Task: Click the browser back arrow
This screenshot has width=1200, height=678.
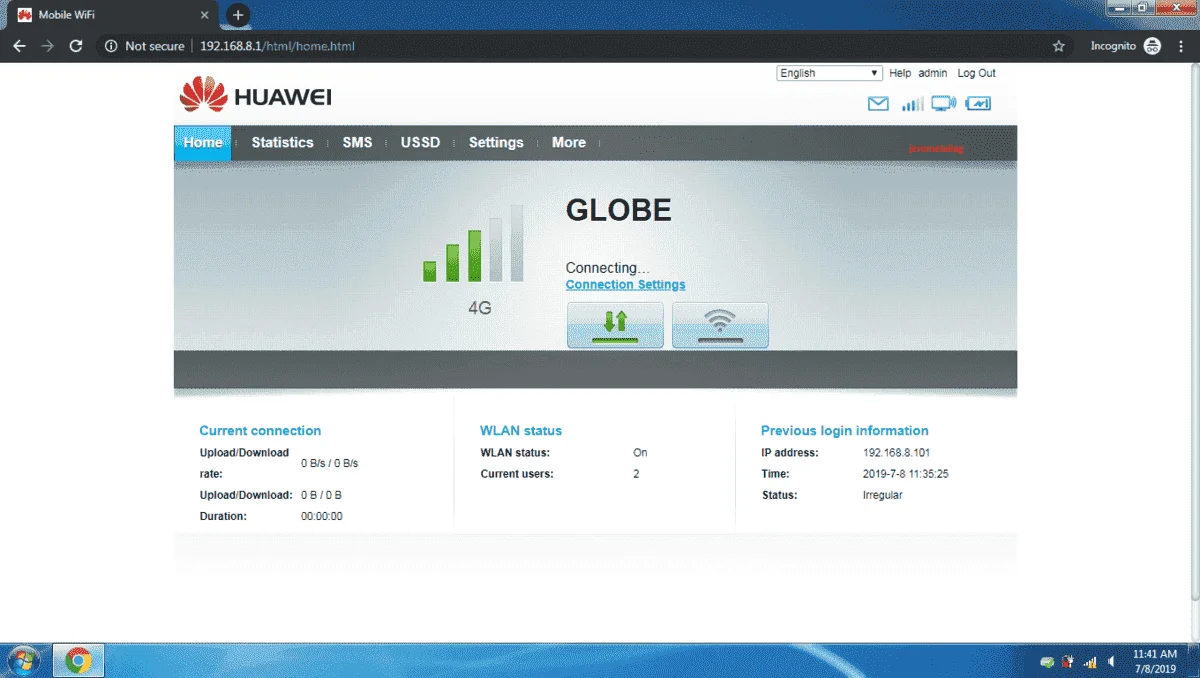Action: coord(19,46)
